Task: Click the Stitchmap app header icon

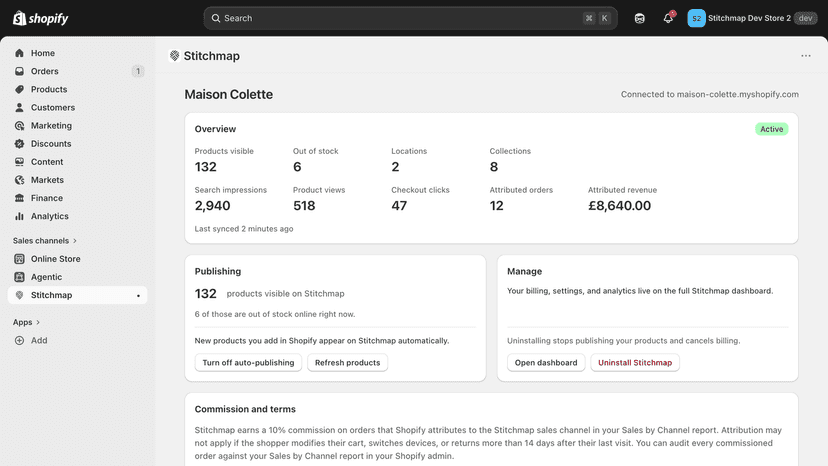Action: point(174,55)
